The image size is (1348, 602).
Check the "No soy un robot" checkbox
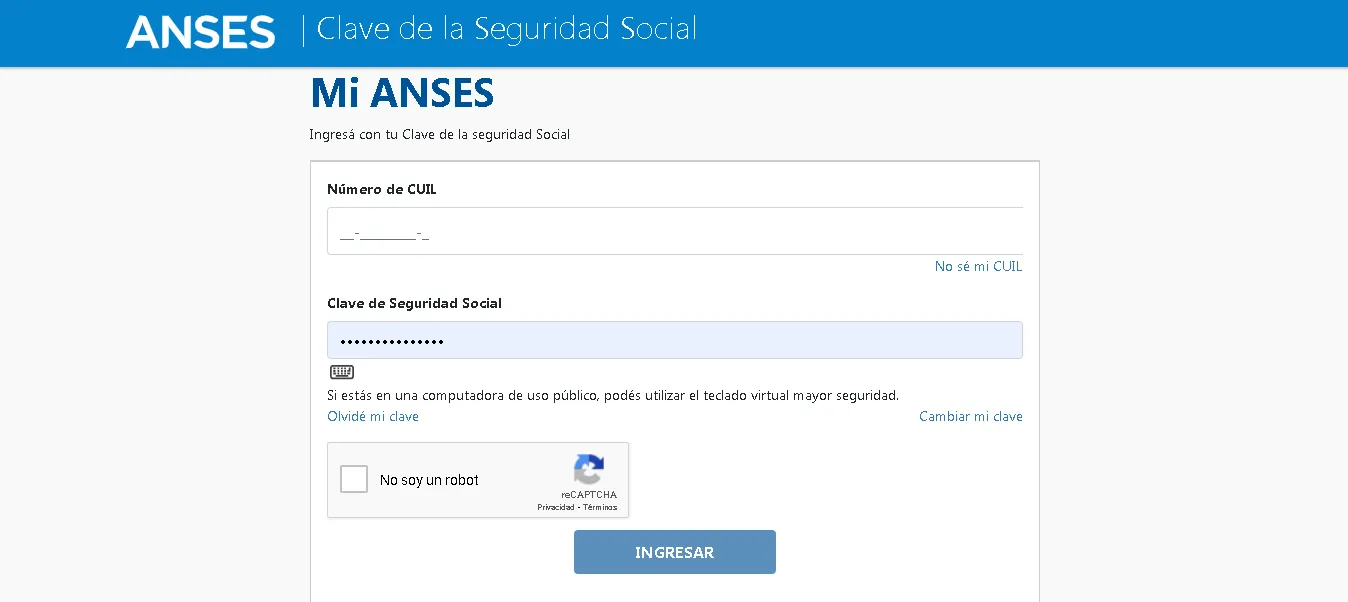pyautogui.click(x=354, y=480)
